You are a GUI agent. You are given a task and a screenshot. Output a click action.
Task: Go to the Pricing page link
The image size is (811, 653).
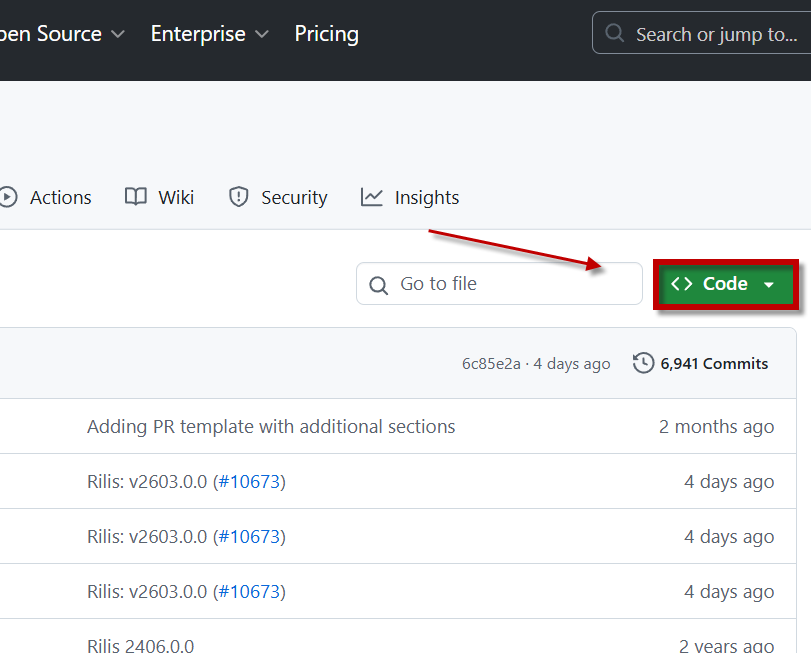[326, 34]
